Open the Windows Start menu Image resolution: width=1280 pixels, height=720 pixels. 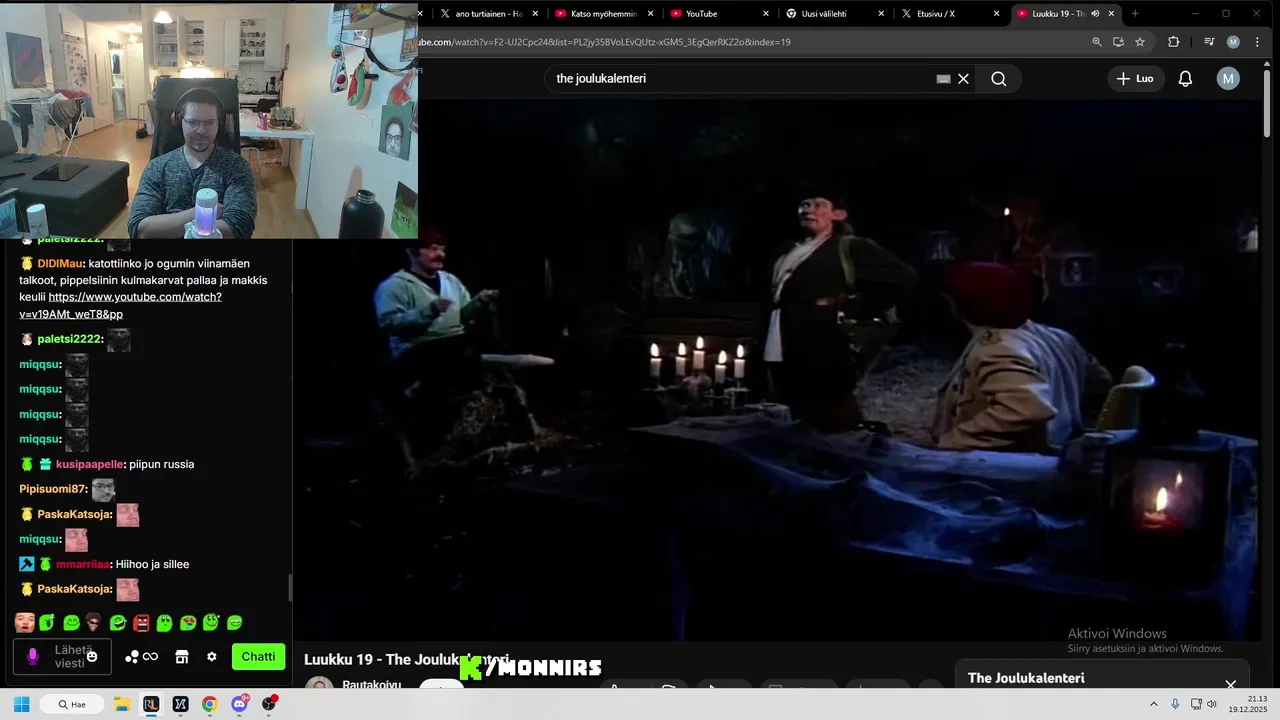(21, 704)
